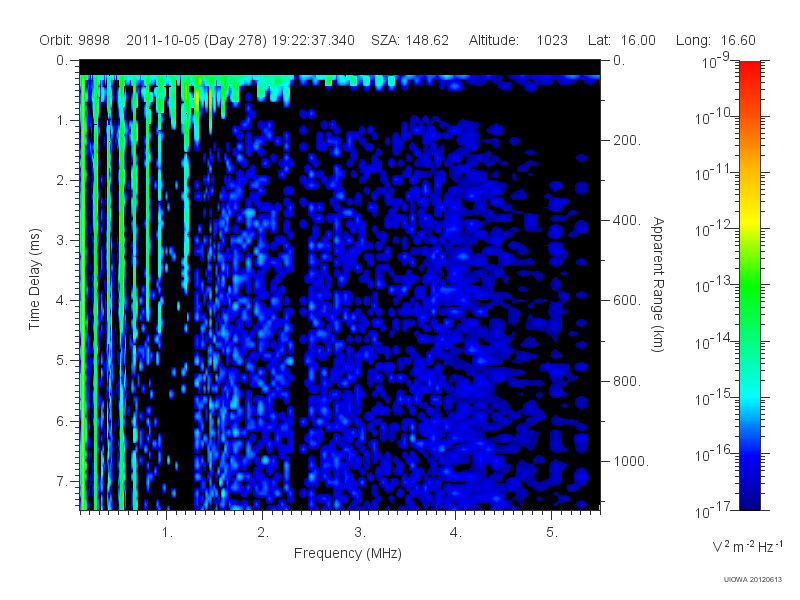The width and height of the screenshot is (800, 600).
Task: Click the 'Lat: 16.00' header text
Action: [x=621, y=40]
